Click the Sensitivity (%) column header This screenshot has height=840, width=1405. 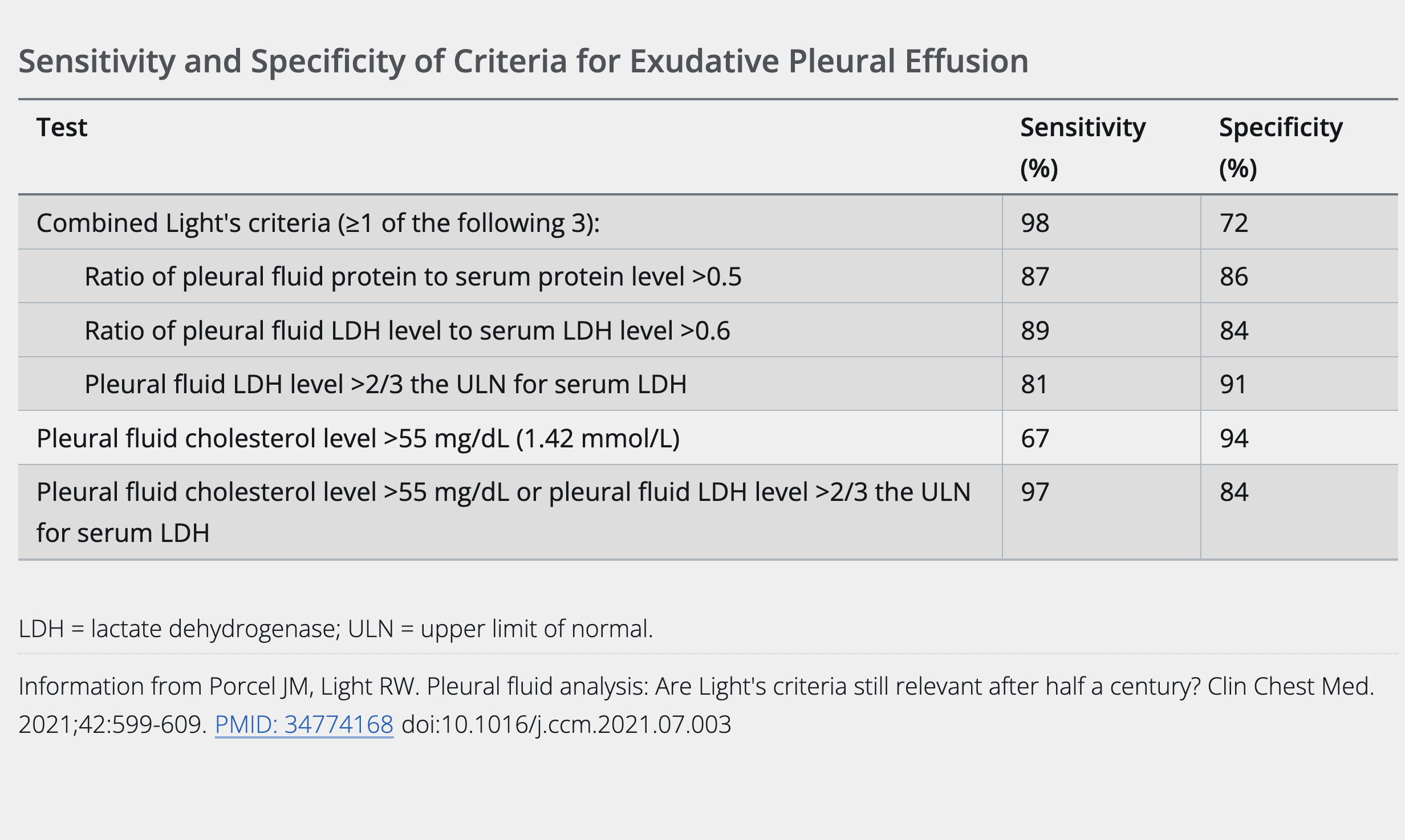[x=1082, y=146]
